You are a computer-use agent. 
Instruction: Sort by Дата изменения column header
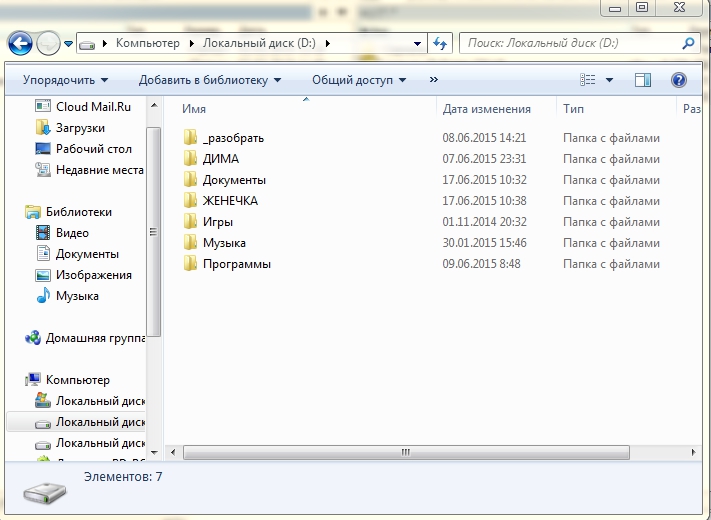coord(486,109)
